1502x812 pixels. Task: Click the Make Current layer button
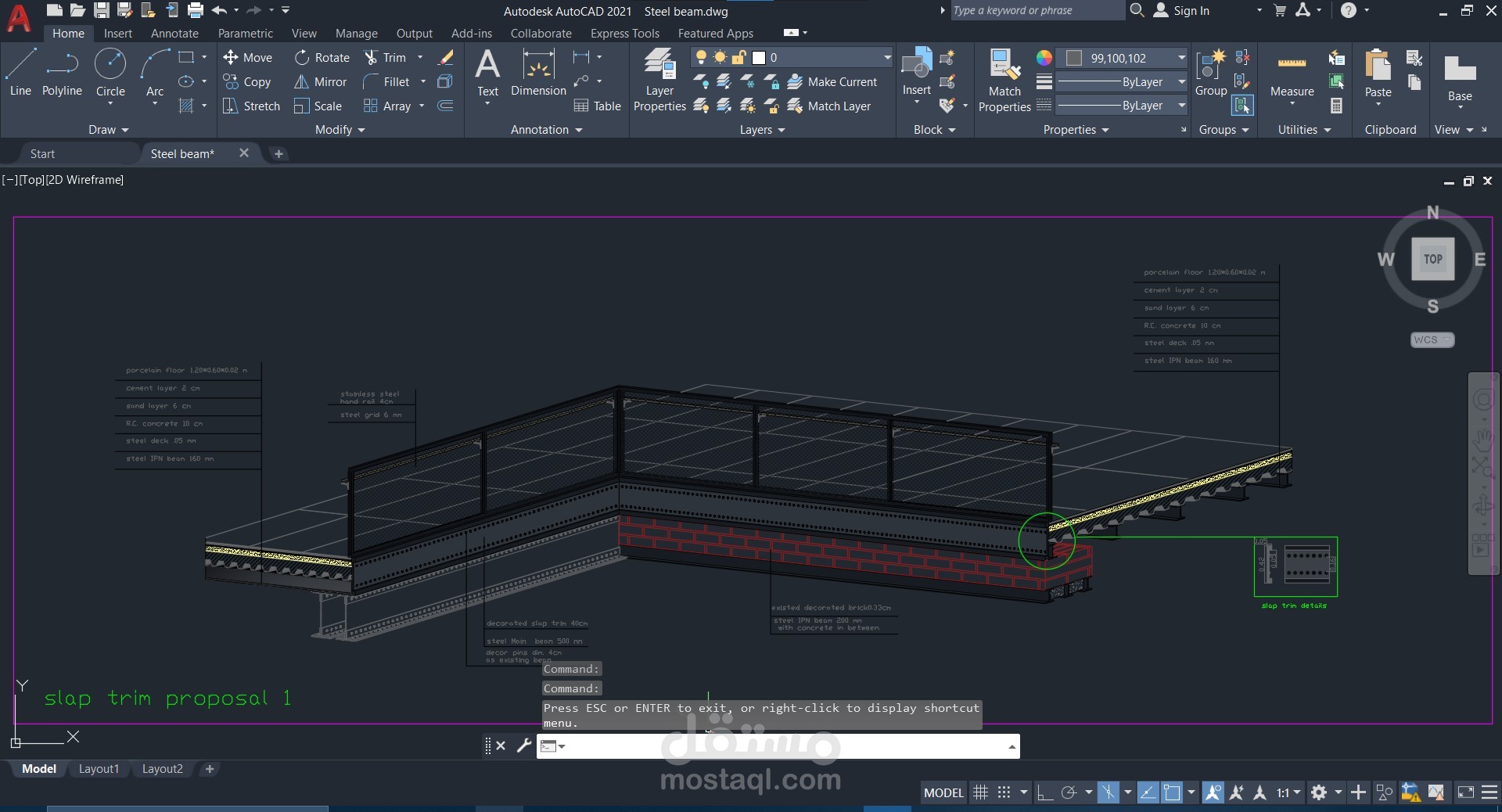(832, 81)
